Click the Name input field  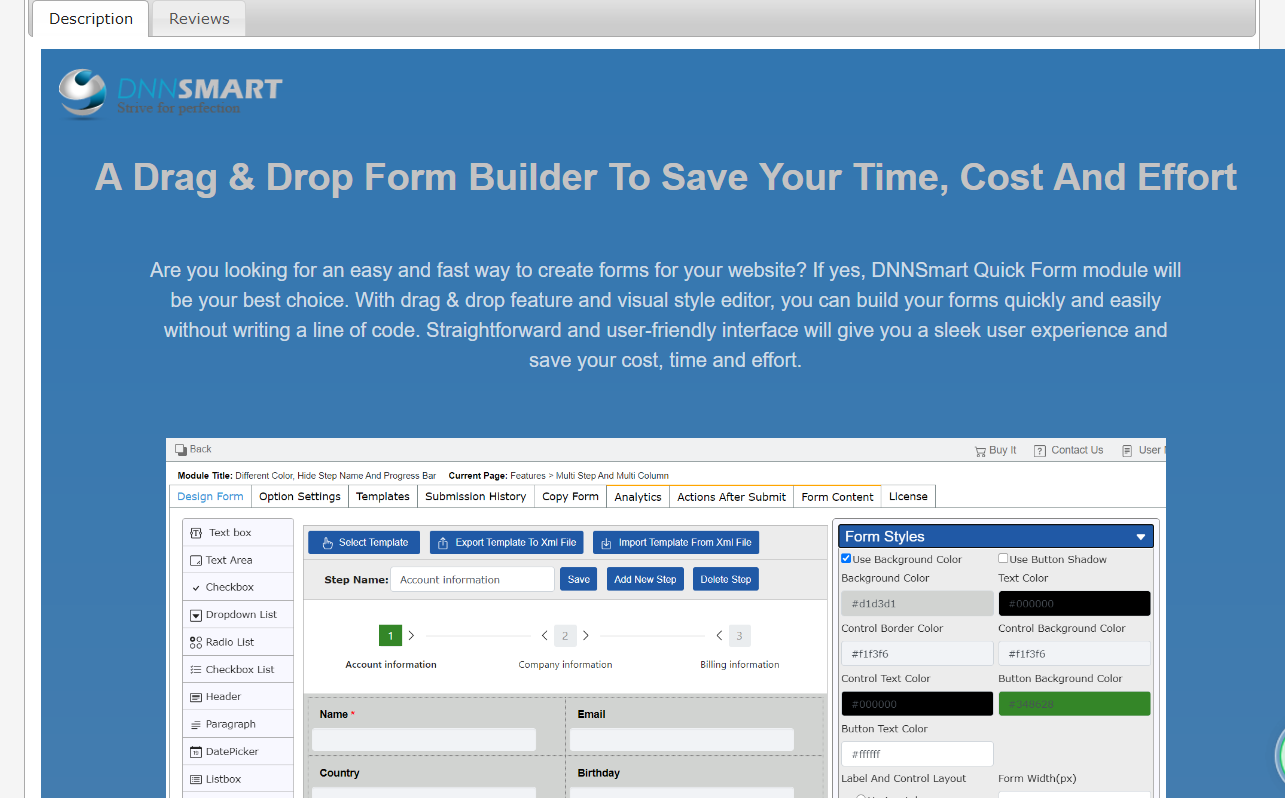[x=424, y=740]
